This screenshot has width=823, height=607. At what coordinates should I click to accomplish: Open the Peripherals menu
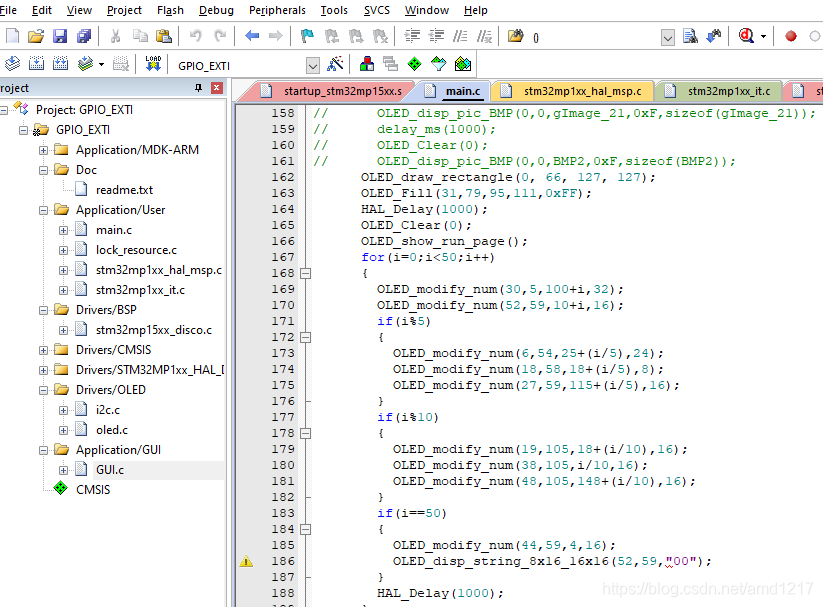click(x=277, y=10)
